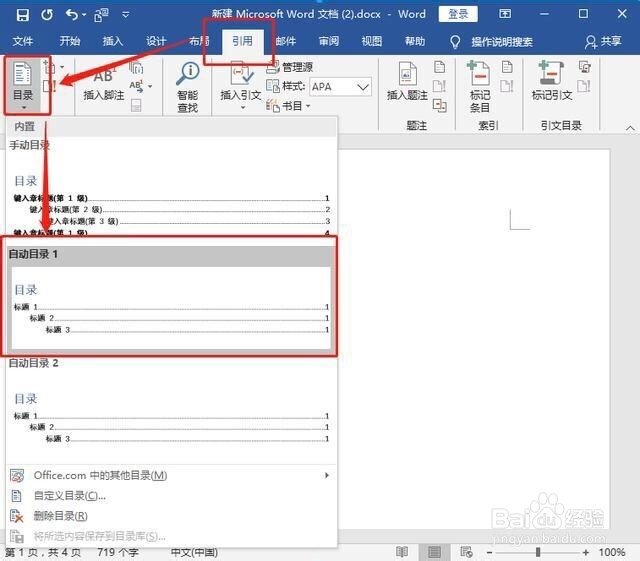
Task: Click the zoom out minus button
Action: (x=489, y=553)
